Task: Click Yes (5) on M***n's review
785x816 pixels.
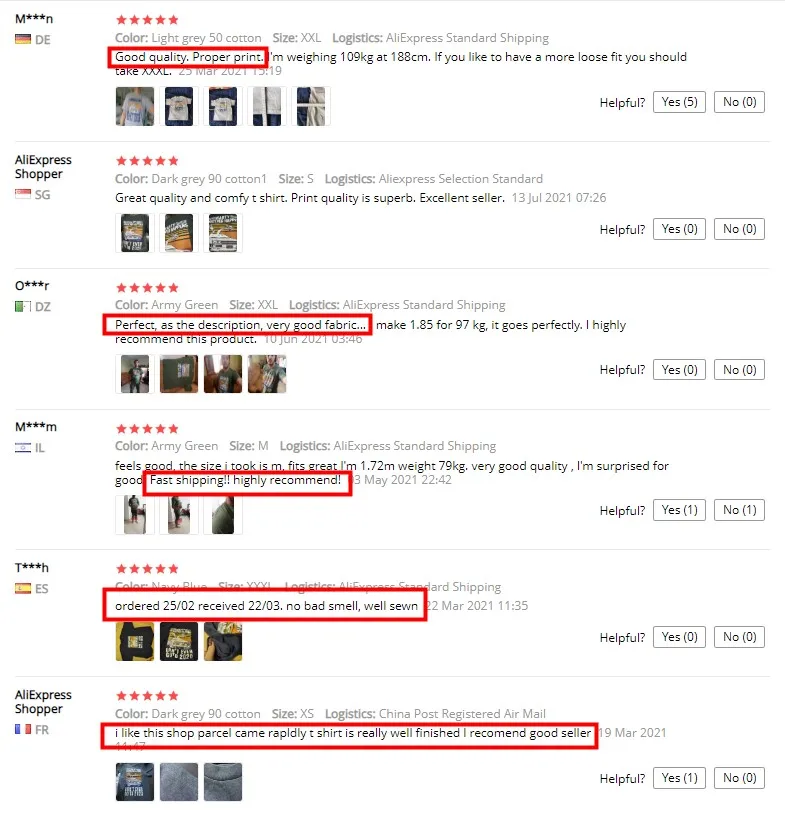Action: pos(679,102)
